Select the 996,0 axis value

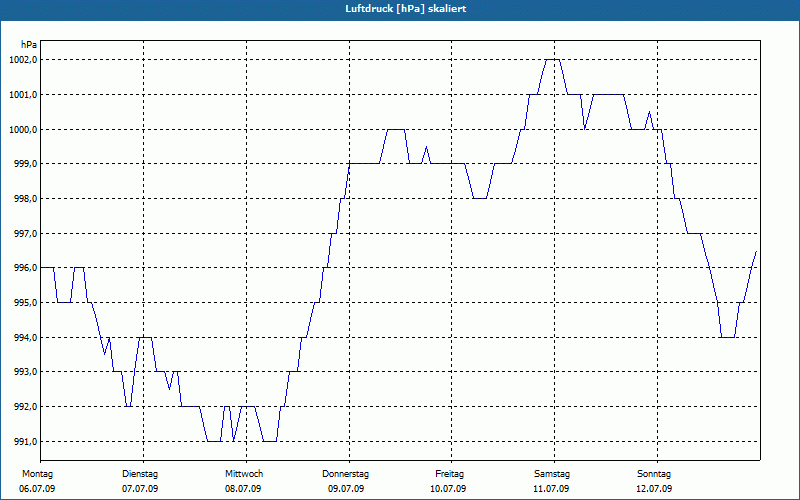[25, 268]
